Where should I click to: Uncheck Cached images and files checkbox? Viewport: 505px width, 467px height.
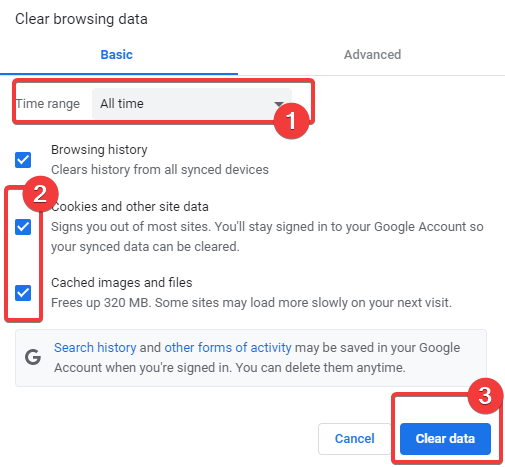click(23, 293)
